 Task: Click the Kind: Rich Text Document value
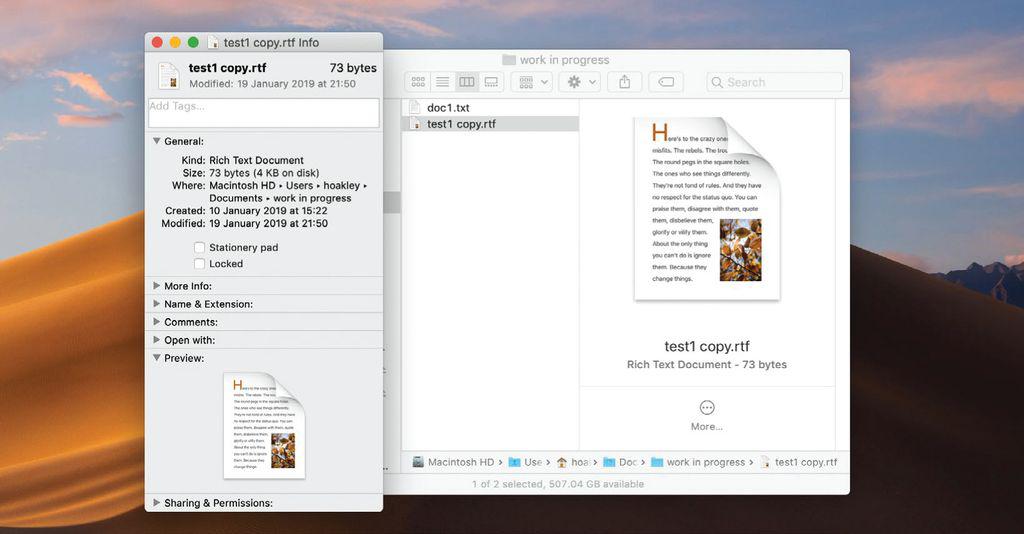click(x=256, y=161)
